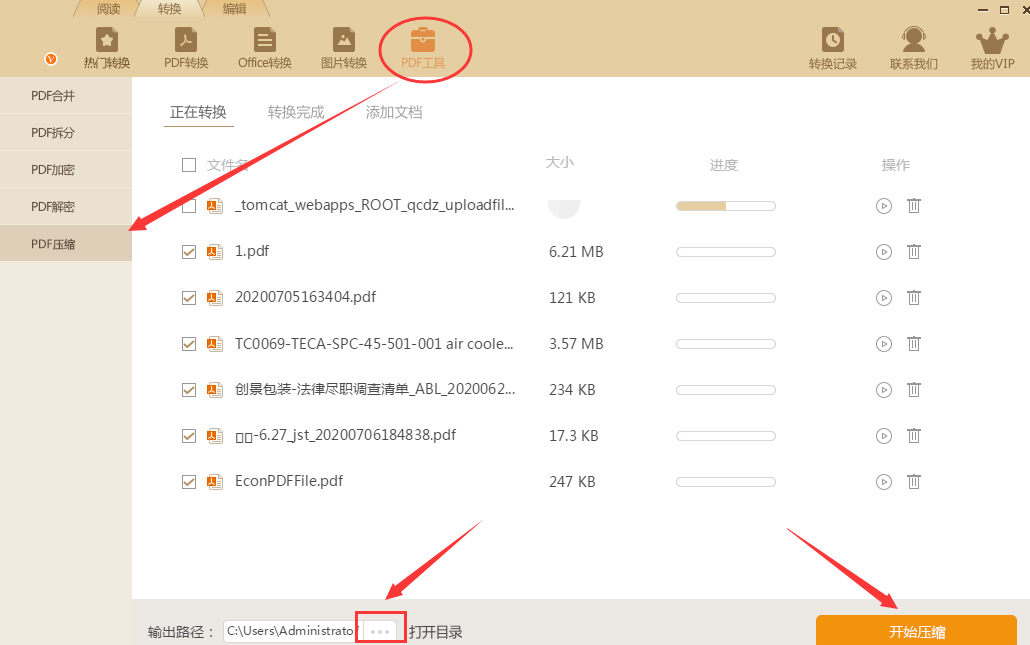Delete the TC0069-TECA-SPC file row

tap(914, 344)
